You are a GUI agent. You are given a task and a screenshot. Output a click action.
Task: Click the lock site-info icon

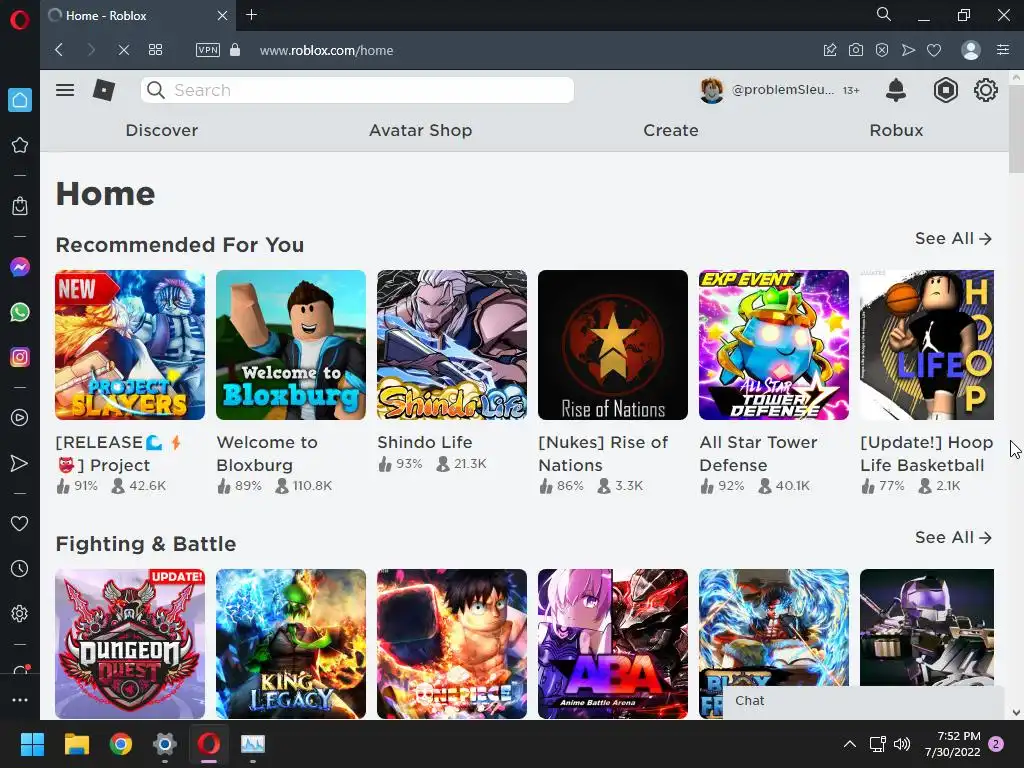click(x=235, y=50)
